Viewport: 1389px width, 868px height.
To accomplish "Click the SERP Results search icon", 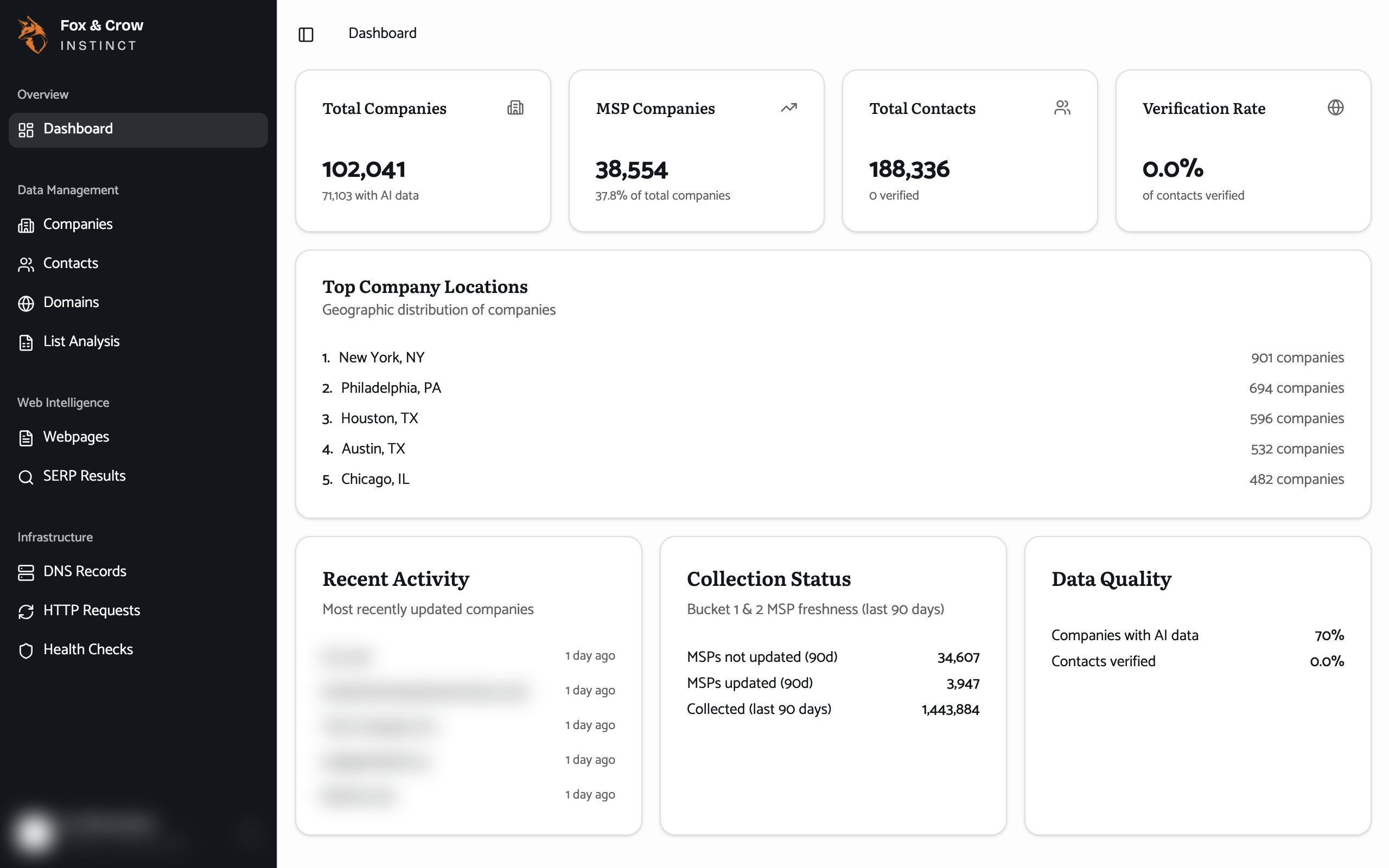I will tap(26, 476).
